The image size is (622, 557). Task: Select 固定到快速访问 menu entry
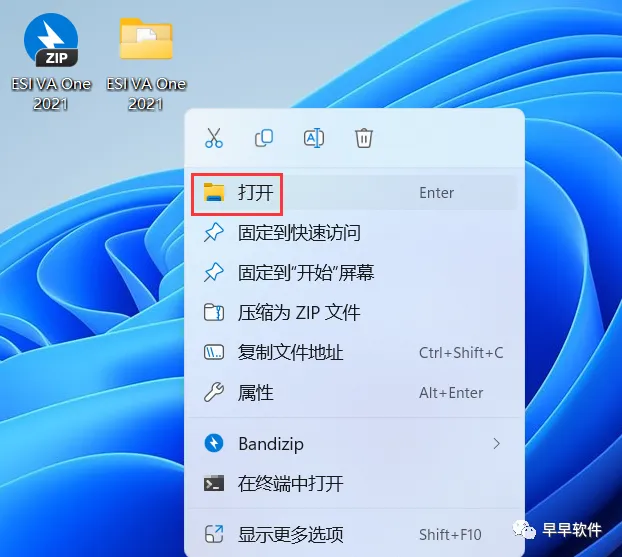pyautogui.click(x=354, y=233)
